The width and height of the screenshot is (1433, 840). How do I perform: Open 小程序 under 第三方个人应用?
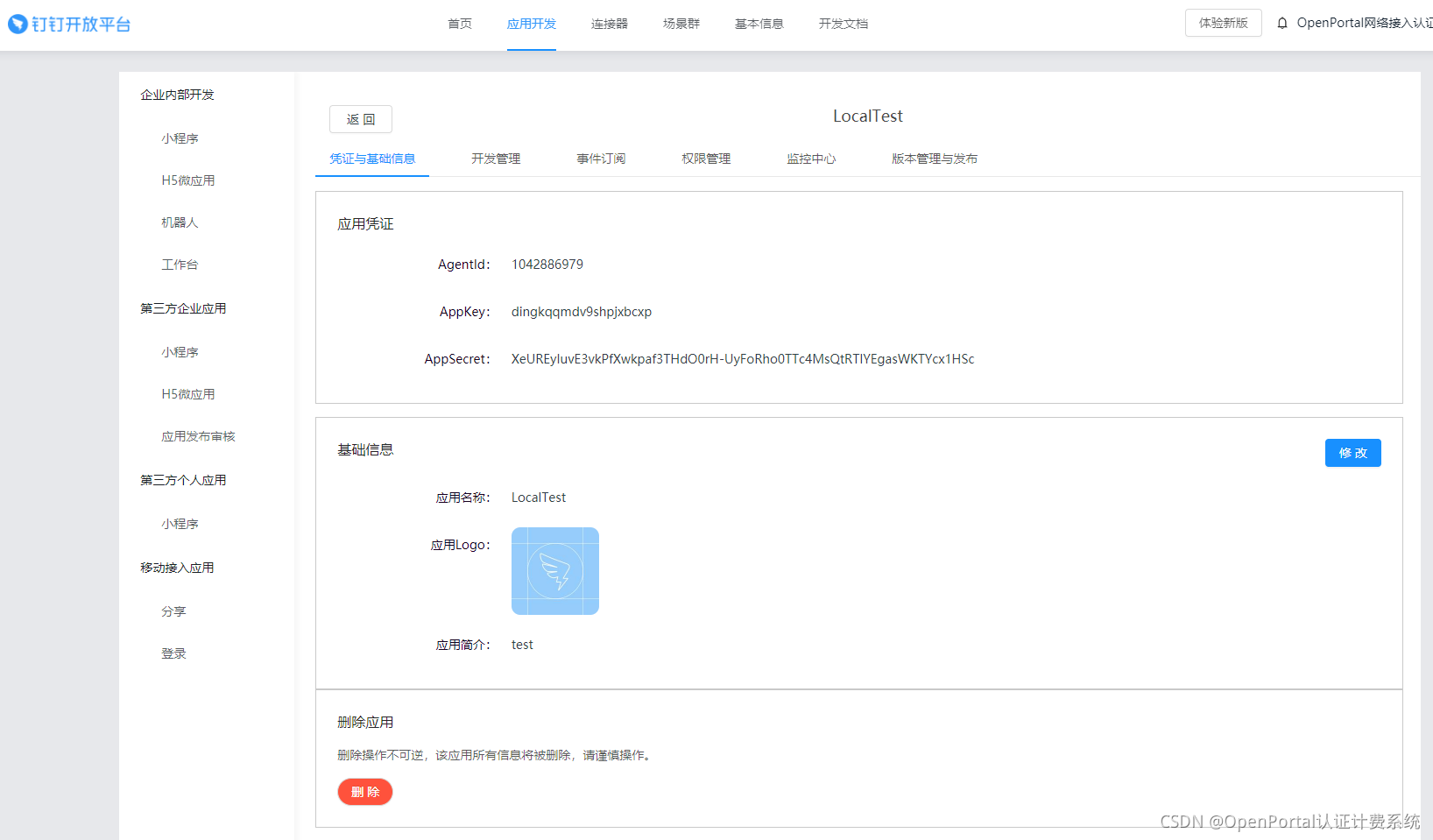tap(180, 524)
